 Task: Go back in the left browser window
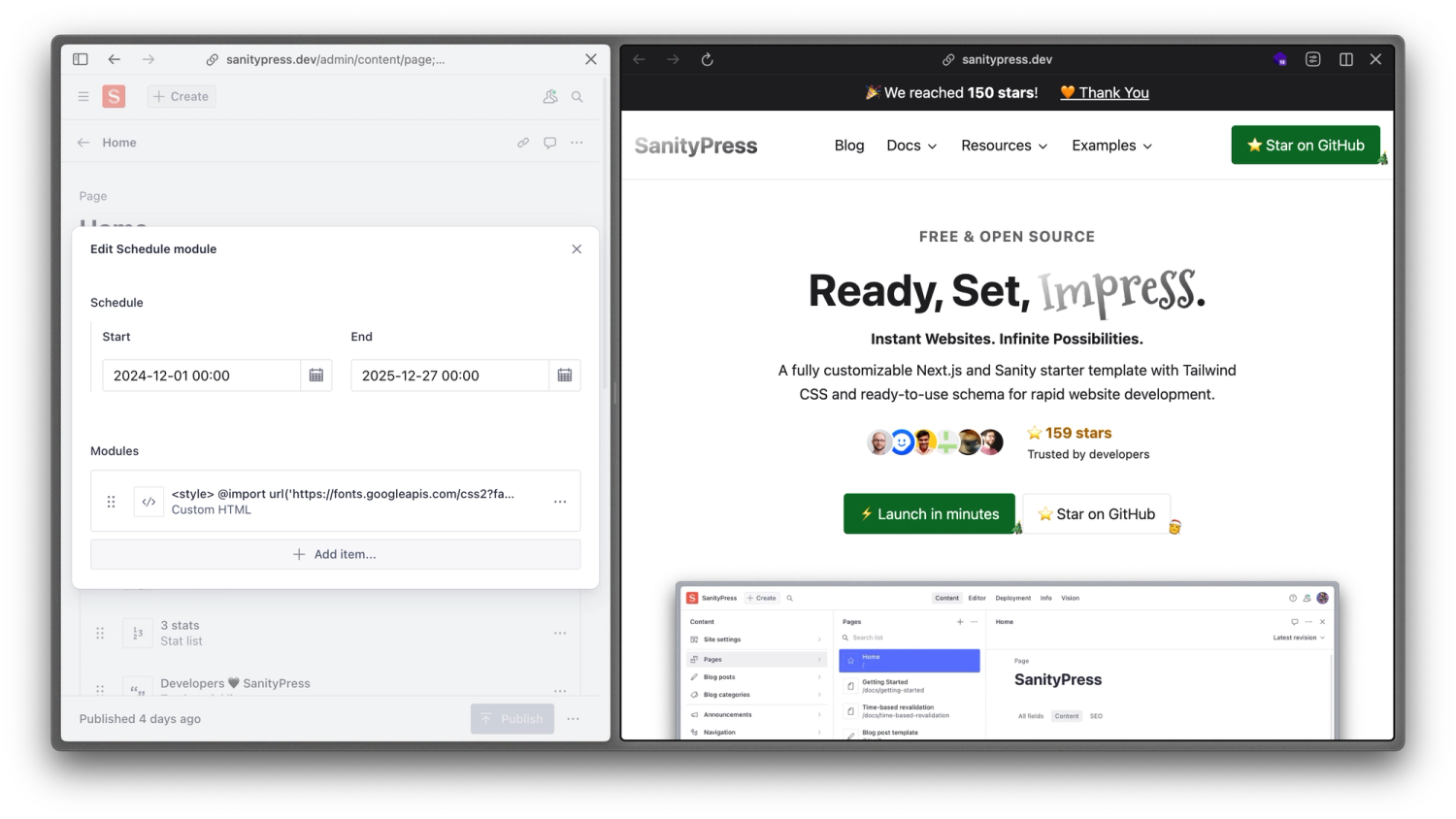point(115,59)
